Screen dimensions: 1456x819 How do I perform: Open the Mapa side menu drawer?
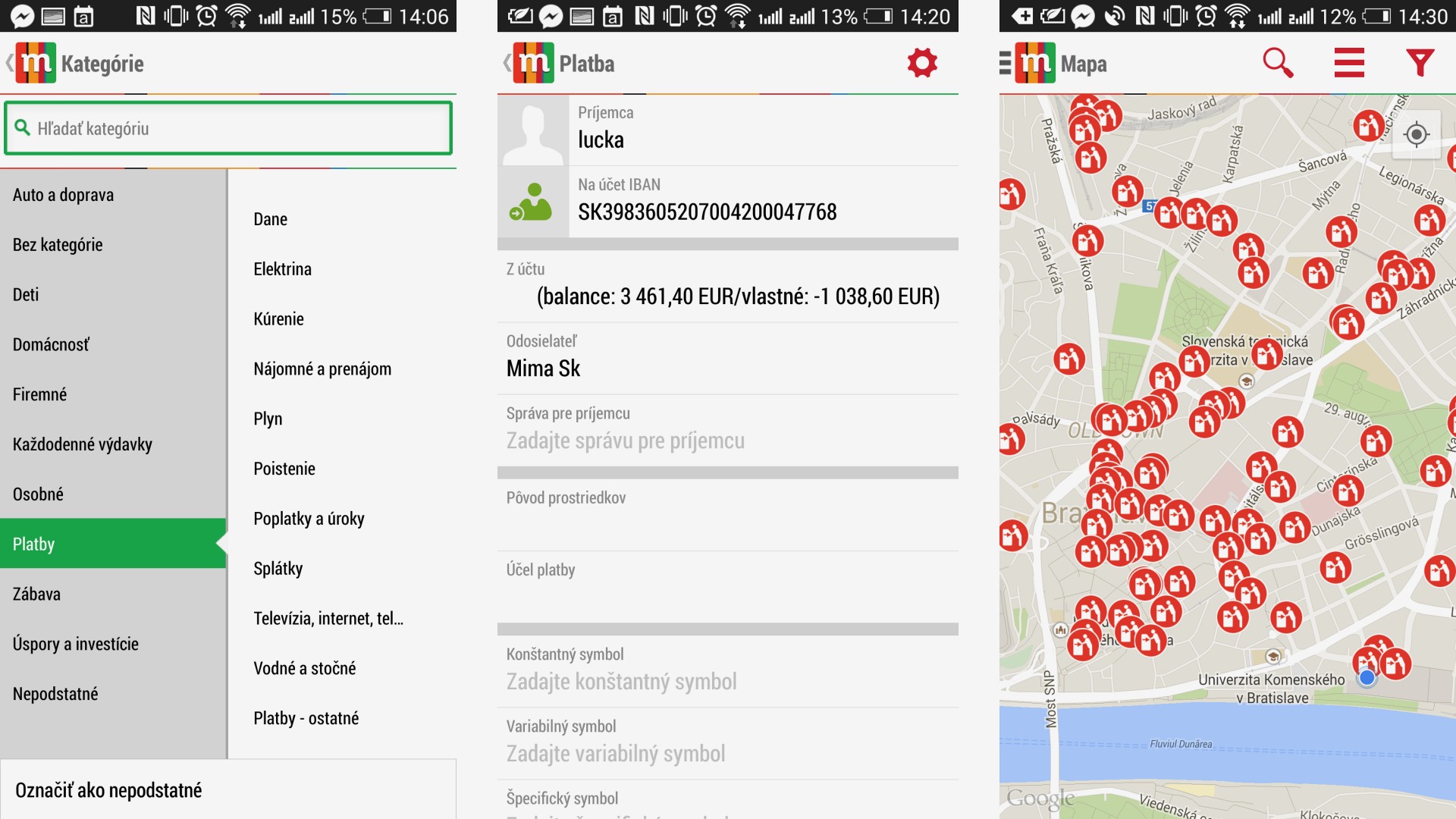point(1006,63)
